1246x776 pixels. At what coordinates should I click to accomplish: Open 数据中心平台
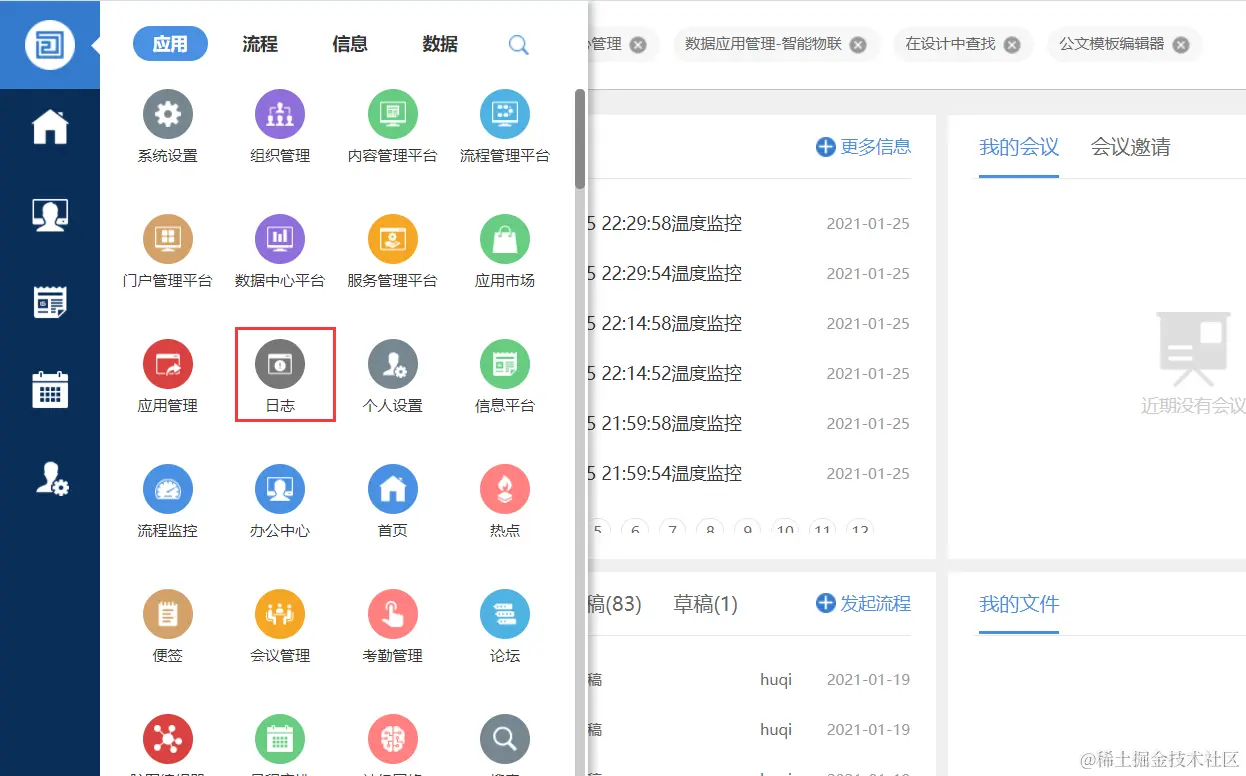point(280,251)
